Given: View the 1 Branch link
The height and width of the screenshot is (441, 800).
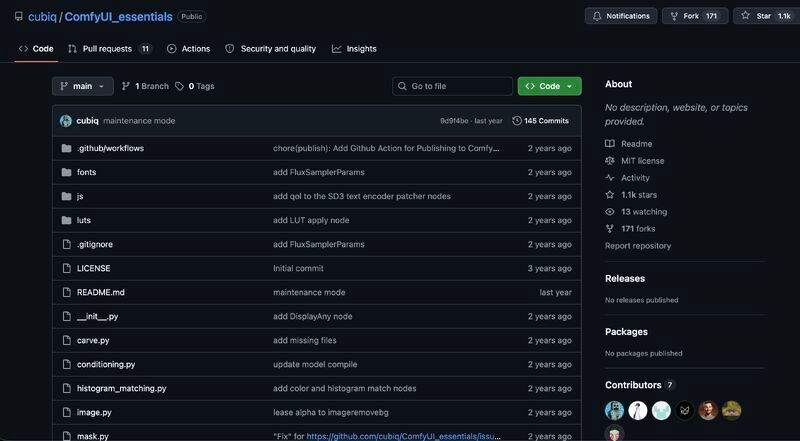Looking at the screenshot, I should 145,86.
